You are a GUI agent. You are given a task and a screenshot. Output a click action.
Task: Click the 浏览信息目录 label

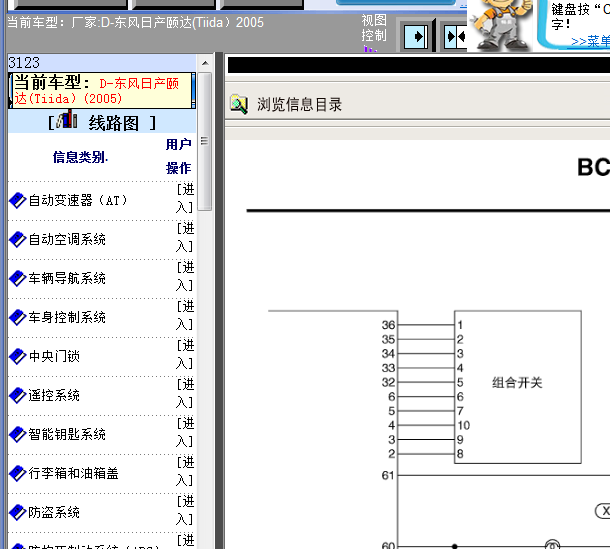(299, 104)
